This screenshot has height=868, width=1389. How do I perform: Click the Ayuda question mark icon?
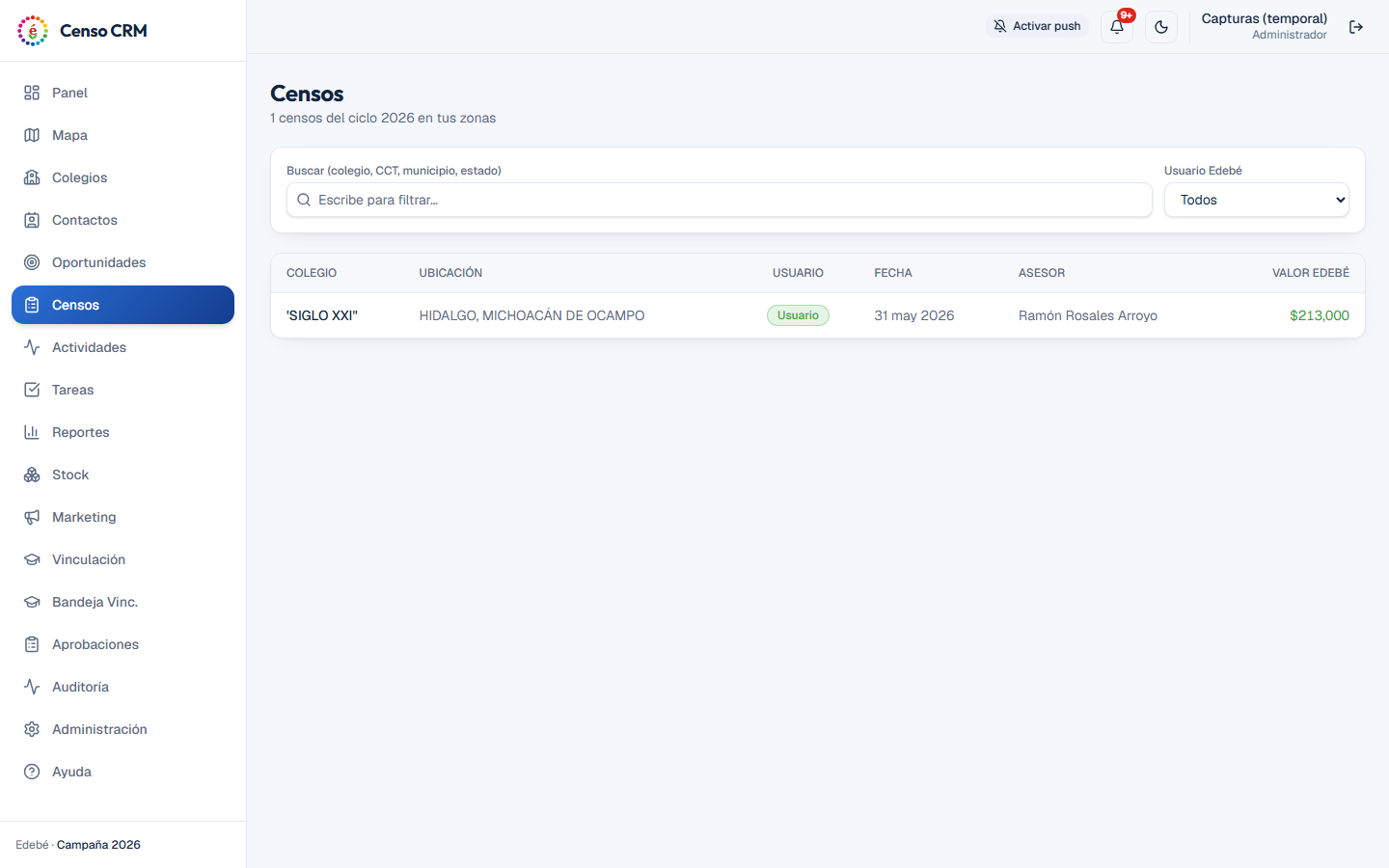coord(32,772)
